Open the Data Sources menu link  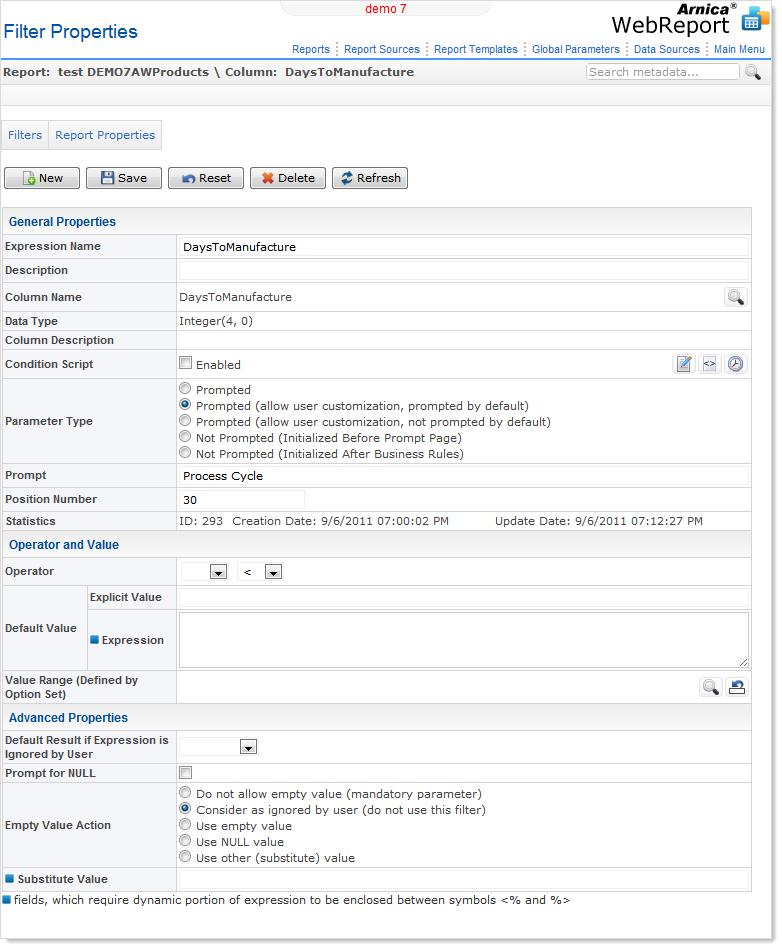click(x=666, y=49)
